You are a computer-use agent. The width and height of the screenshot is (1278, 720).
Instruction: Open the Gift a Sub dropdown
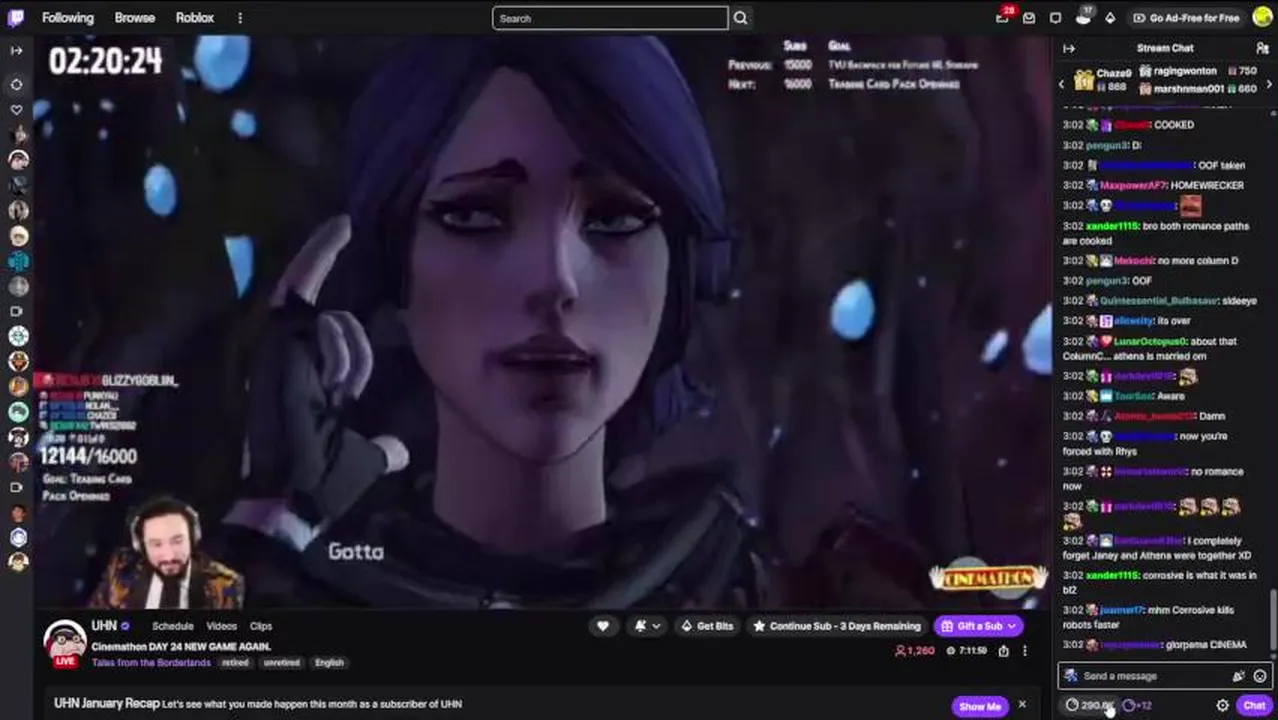(979, 626)
